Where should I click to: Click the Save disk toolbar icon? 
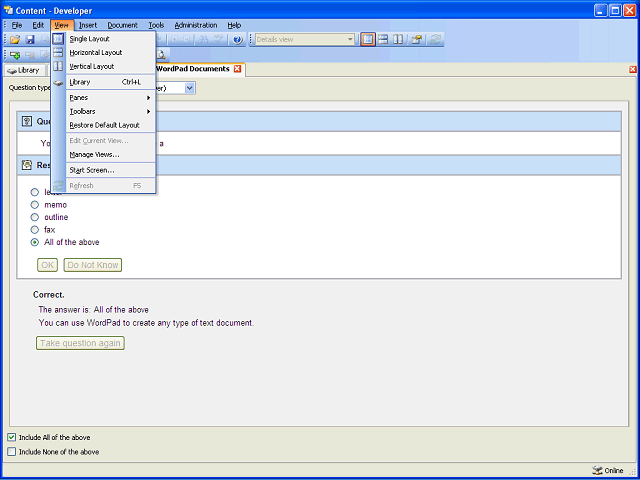[30, 40]
